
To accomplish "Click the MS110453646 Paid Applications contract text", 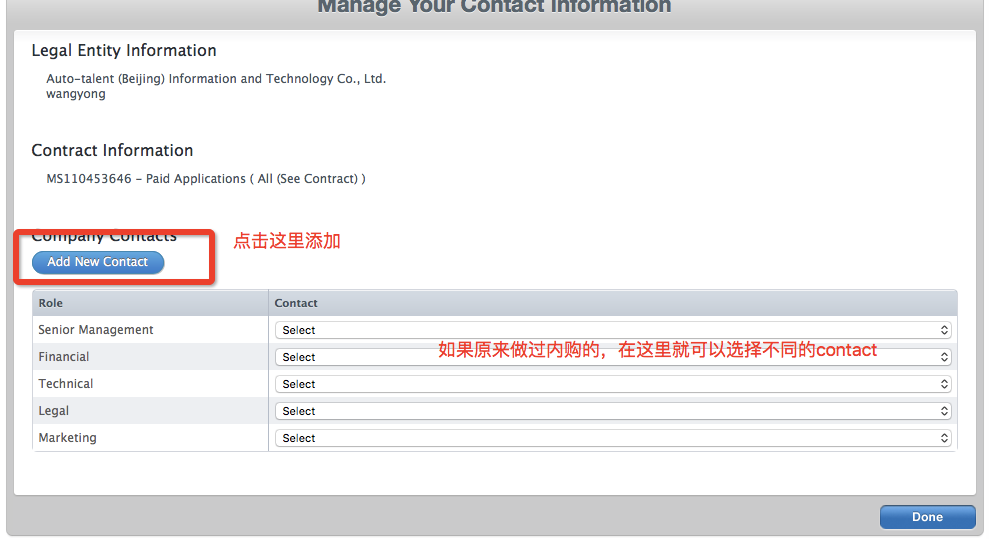I will tap(206, 179).
